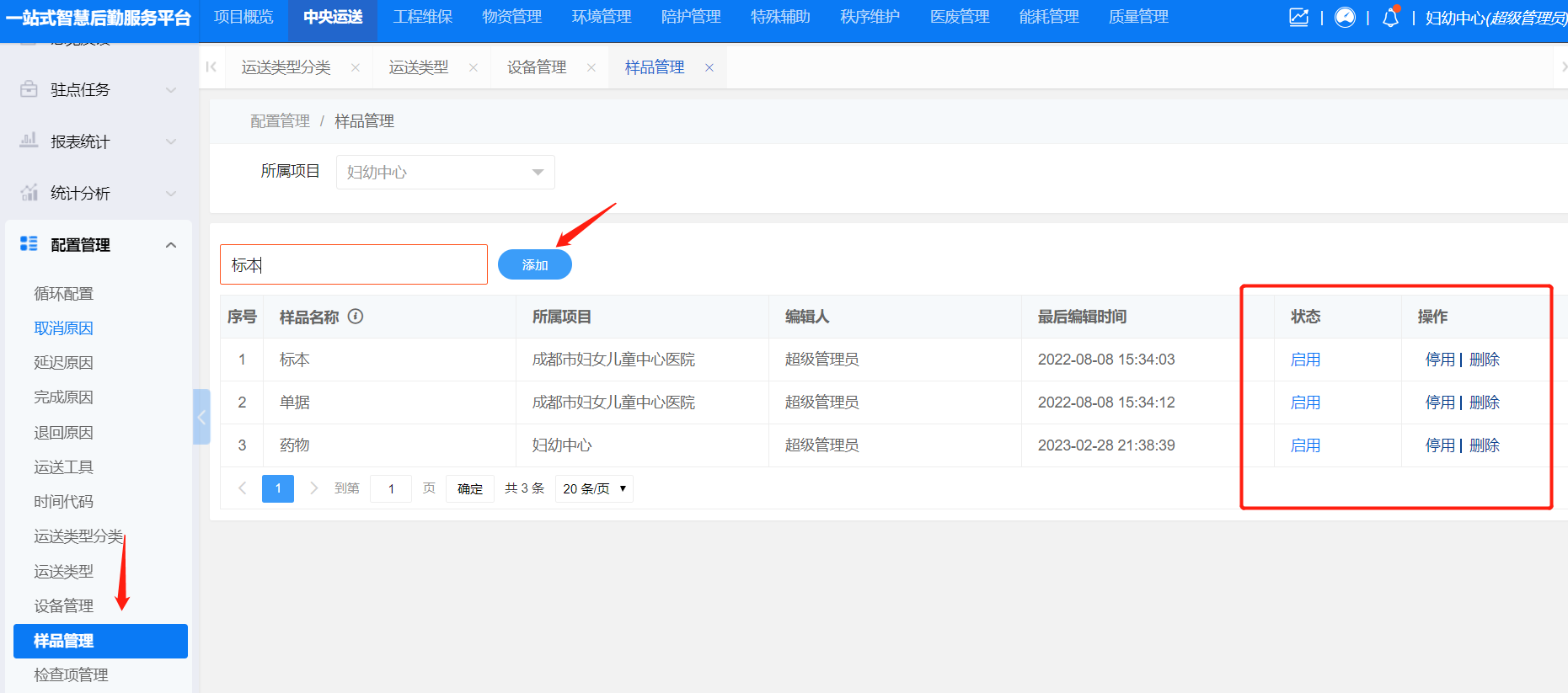
Task: Click 停用 for the 药物 row
Action: click(x=1440, y=445)
